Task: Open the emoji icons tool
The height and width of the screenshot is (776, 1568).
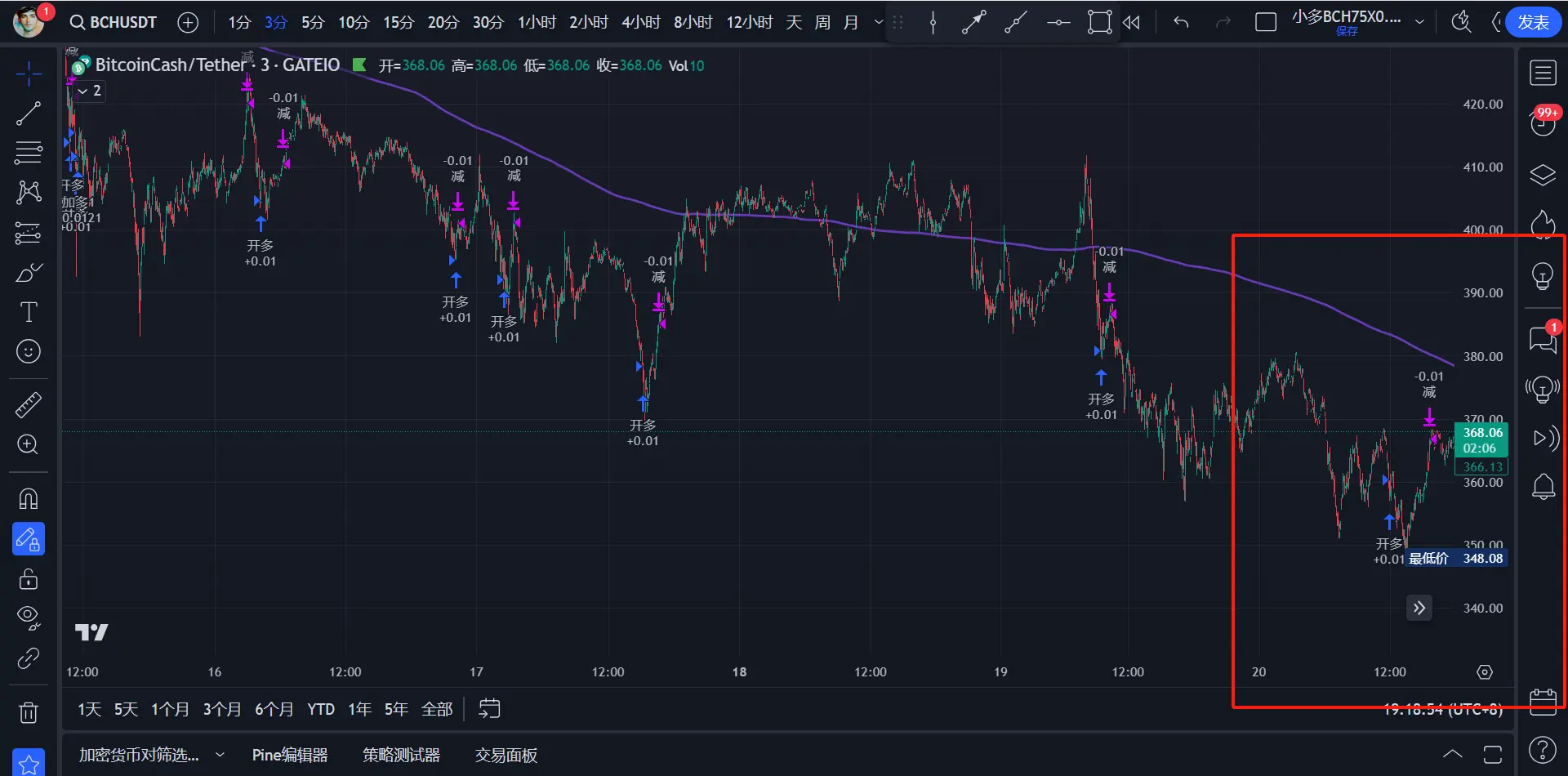Action: tap(29, 351)
